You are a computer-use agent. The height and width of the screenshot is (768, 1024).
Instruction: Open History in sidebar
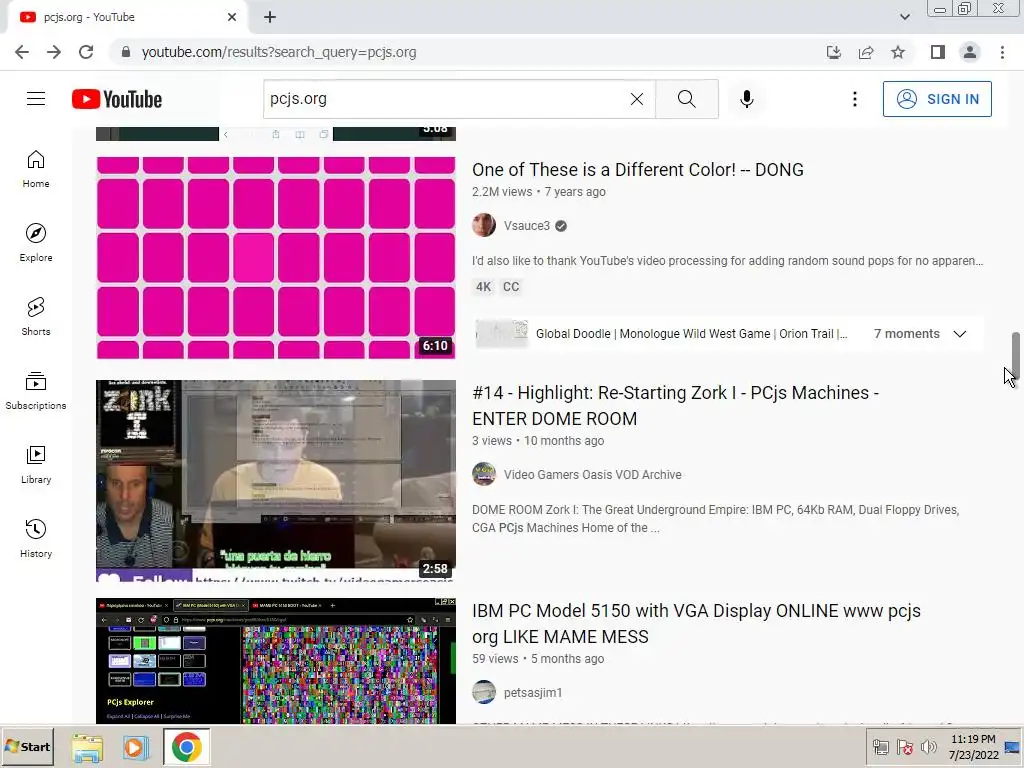36,538
